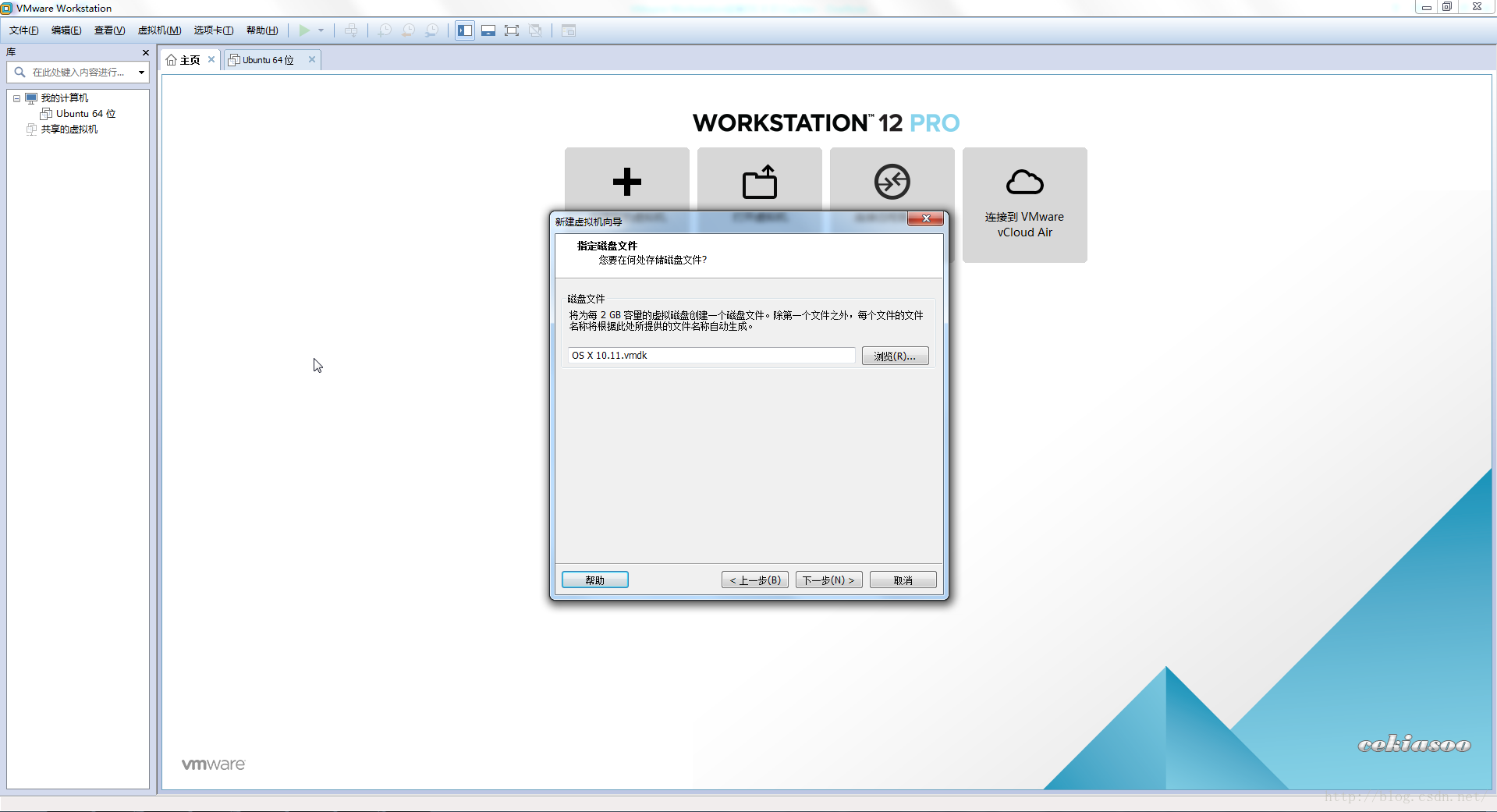Open the 编辑(E) menu
The width and height of the screenshot is (1497, 812).
(66, 30)
